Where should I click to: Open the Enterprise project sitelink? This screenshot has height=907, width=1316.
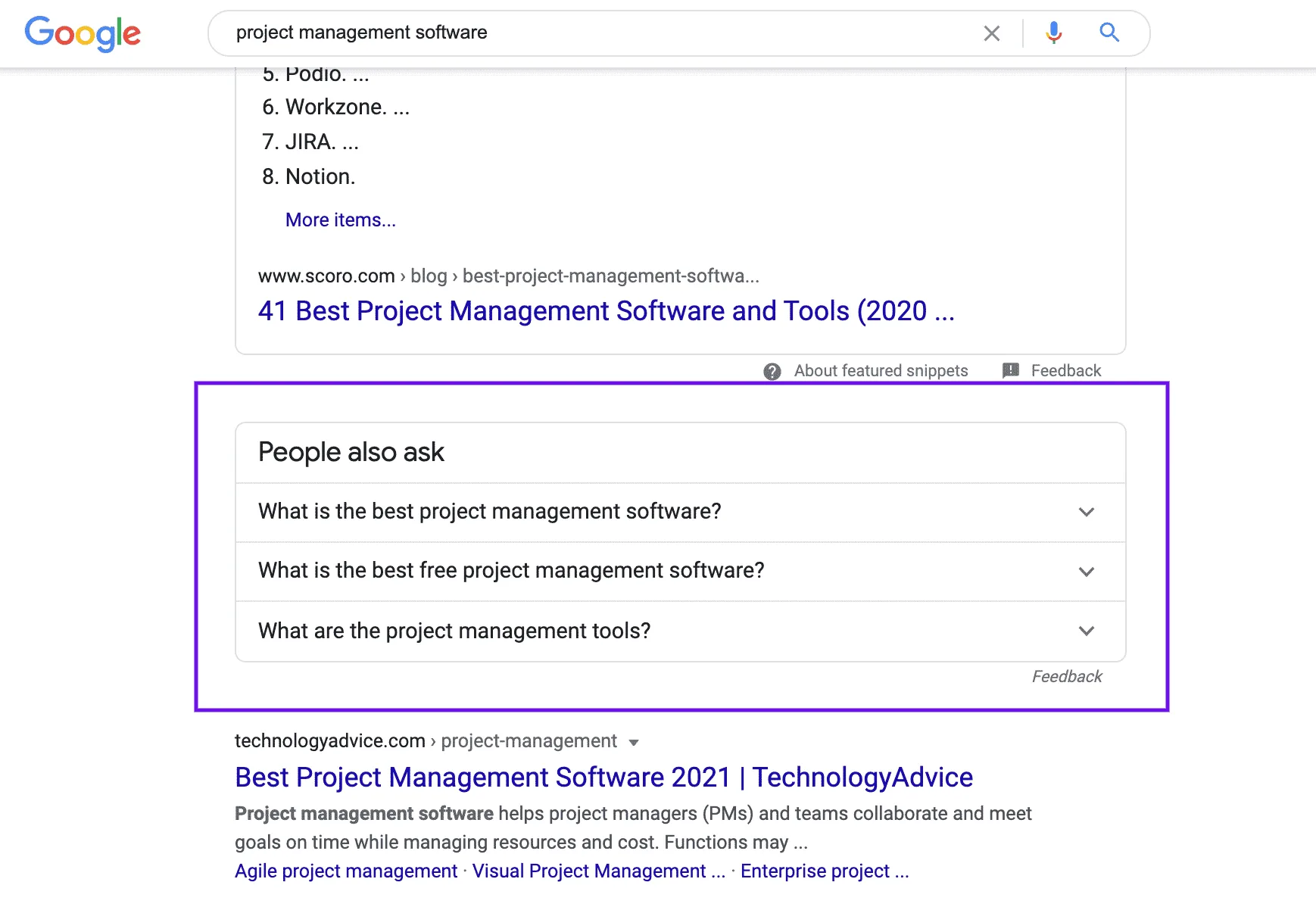pyautogui.click(x=825, y=871)
